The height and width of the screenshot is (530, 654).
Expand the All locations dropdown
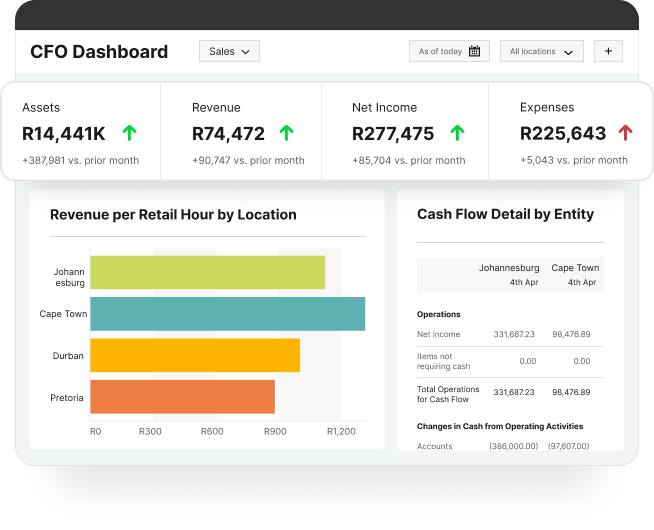pyautogui.click(x=541, y=51)
